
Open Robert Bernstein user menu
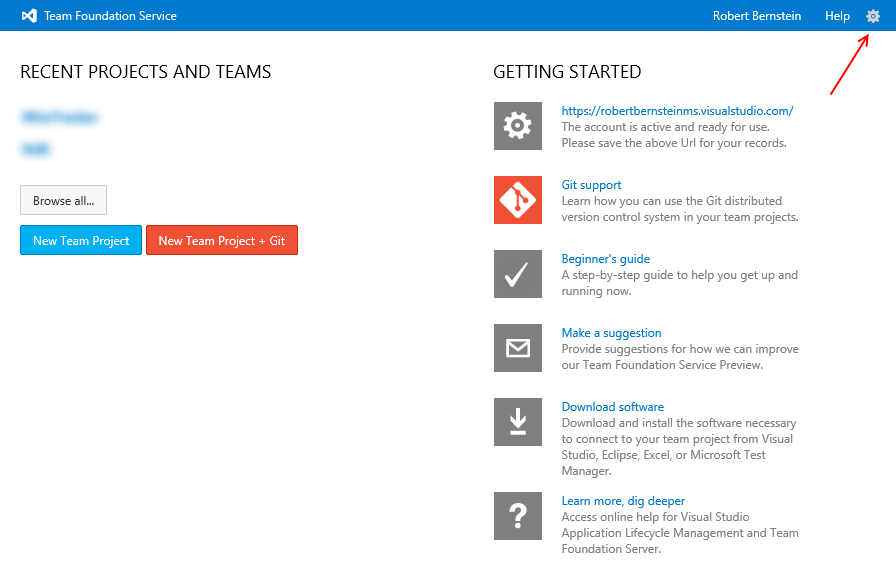pyautogui.click(x=757, y=16)
